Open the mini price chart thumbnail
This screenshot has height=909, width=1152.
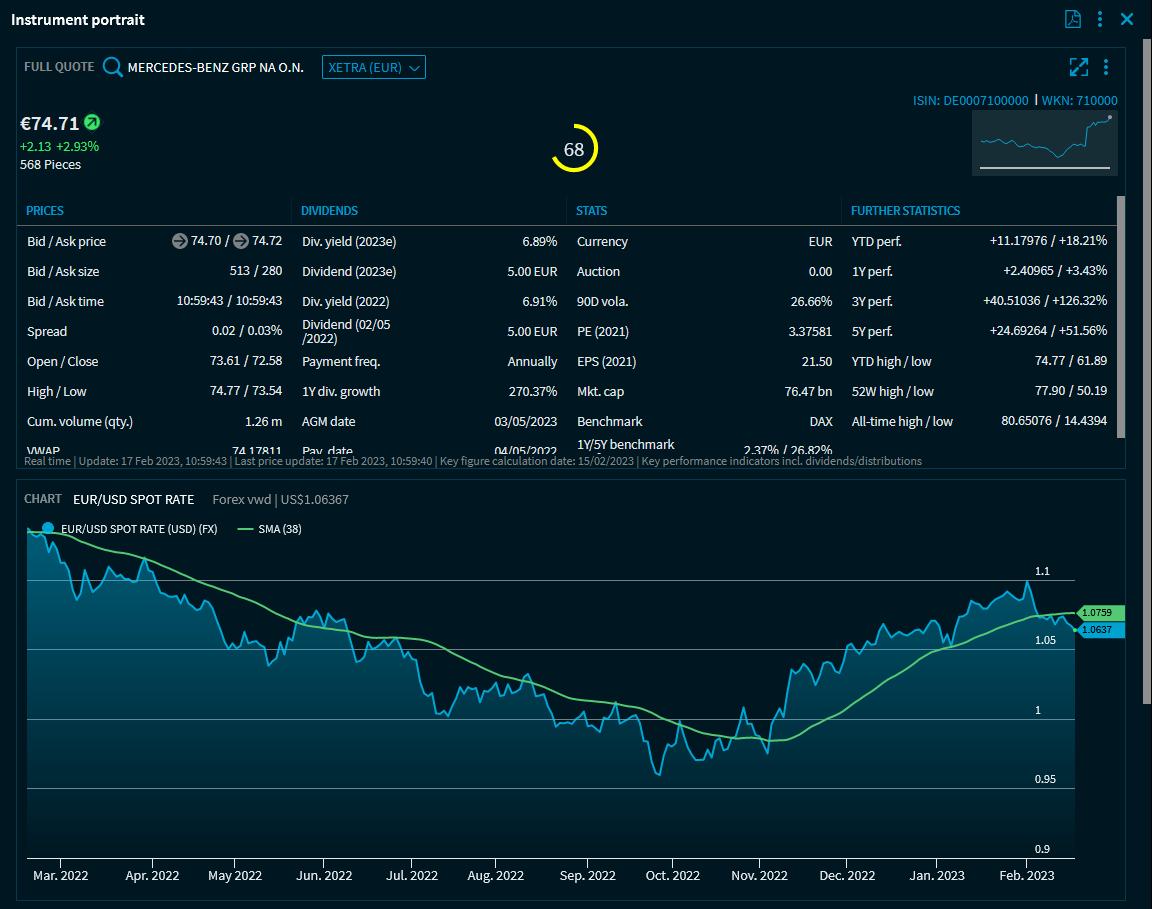point(1045,143)
